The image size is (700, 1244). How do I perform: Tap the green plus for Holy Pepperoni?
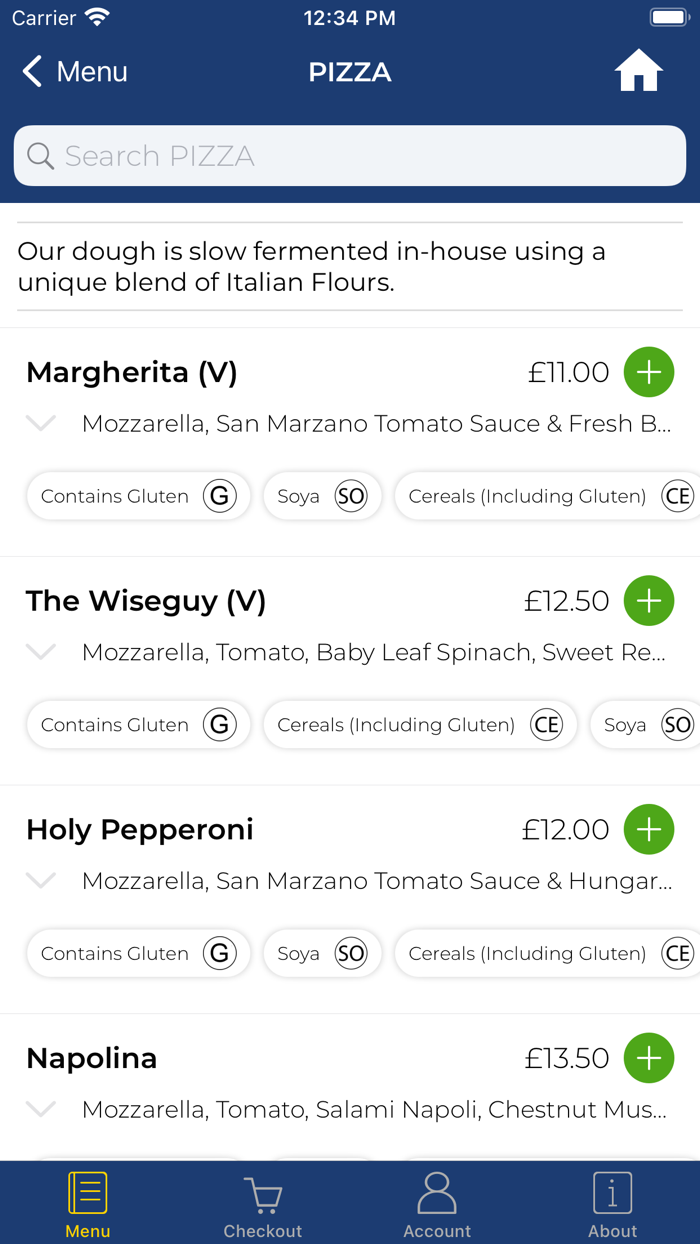point(649,829)
